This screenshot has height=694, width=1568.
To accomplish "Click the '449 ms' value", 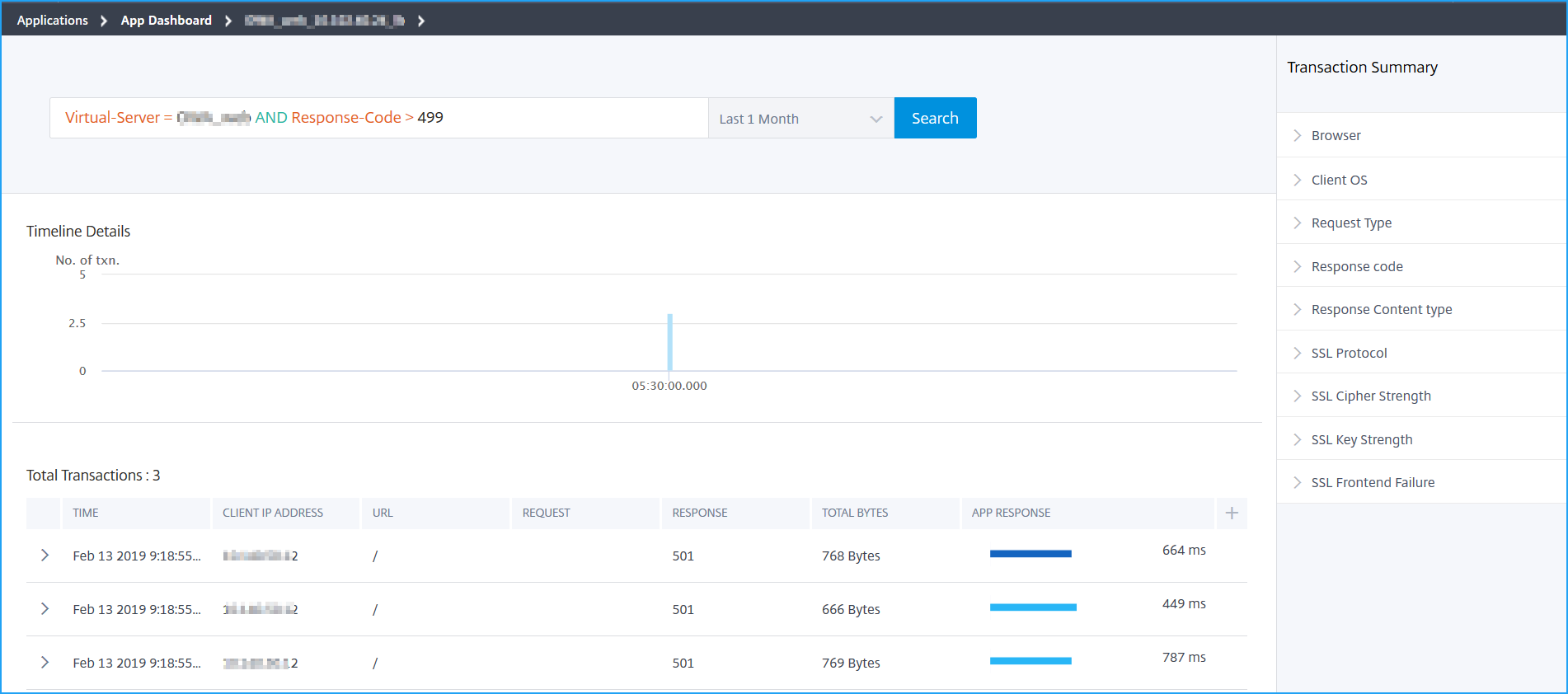I will pos(1184,603).
